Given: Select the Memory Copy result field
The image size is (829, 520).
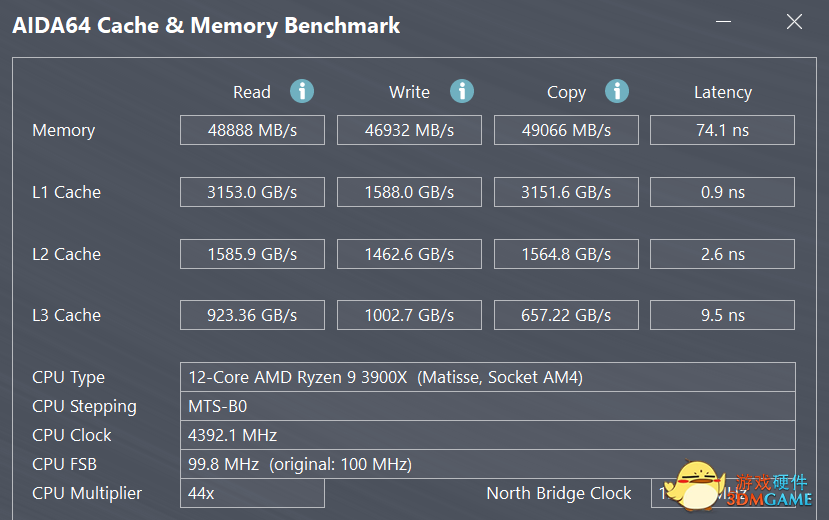Looking at the screenshot, I should tap(566, 130).
